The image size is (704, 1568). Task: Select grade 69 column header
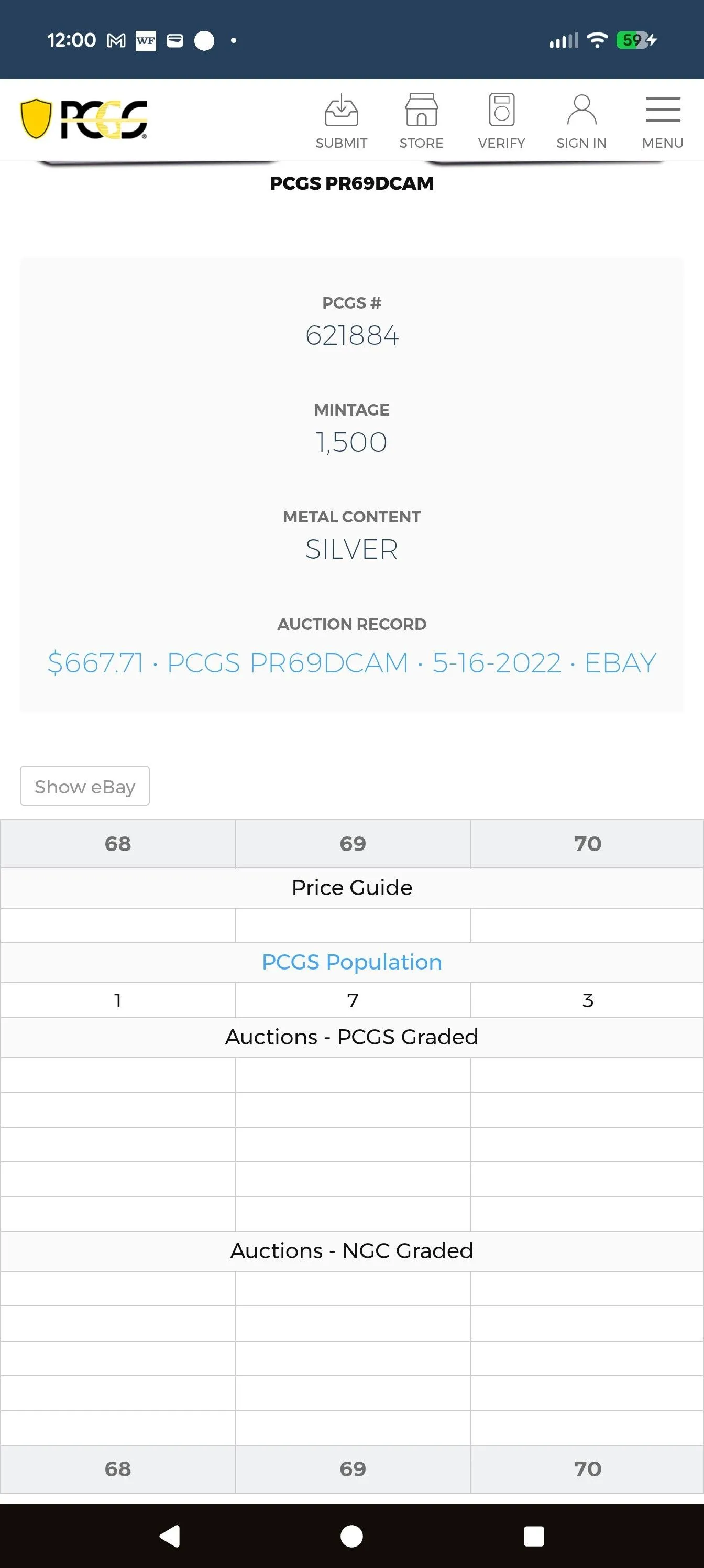pos(353,844)
